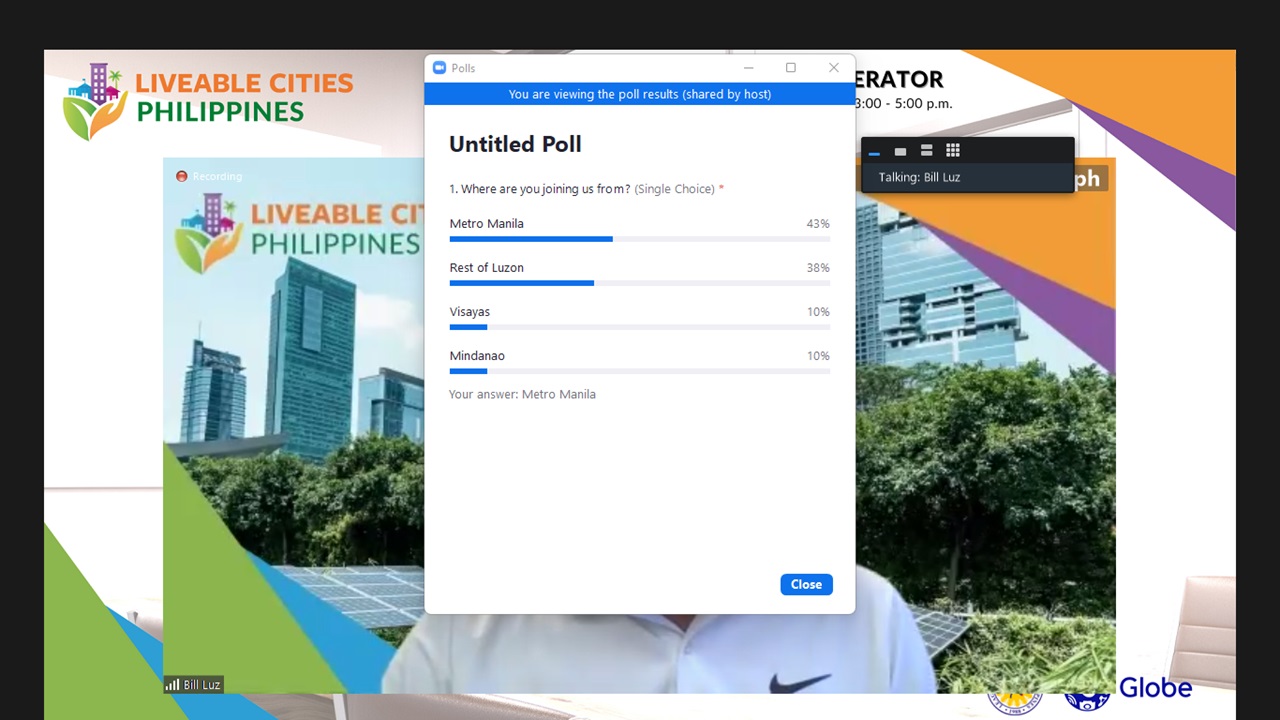
Task: Click the poll results shared banner
Action: [x=640, y=94]
